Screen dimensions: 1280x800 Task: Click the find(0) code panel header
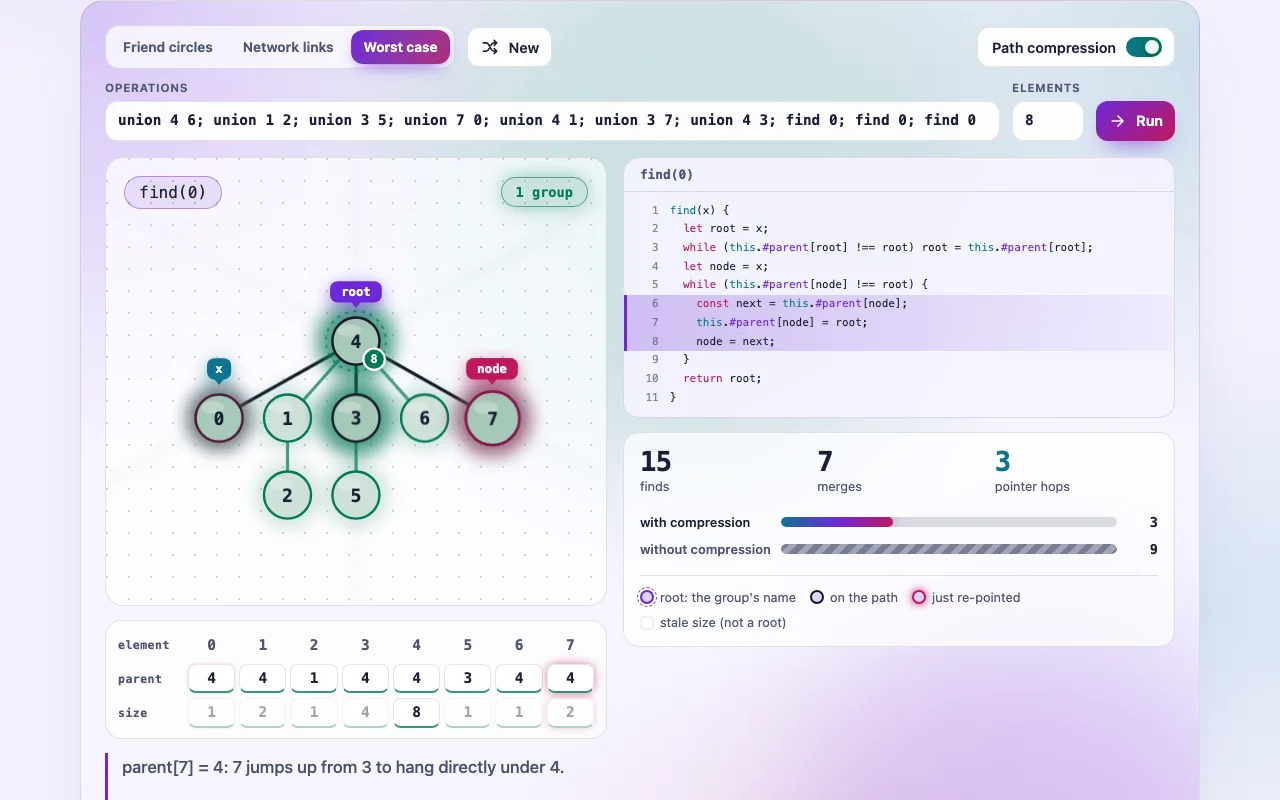pyautogui.click(x=899, y=174)
